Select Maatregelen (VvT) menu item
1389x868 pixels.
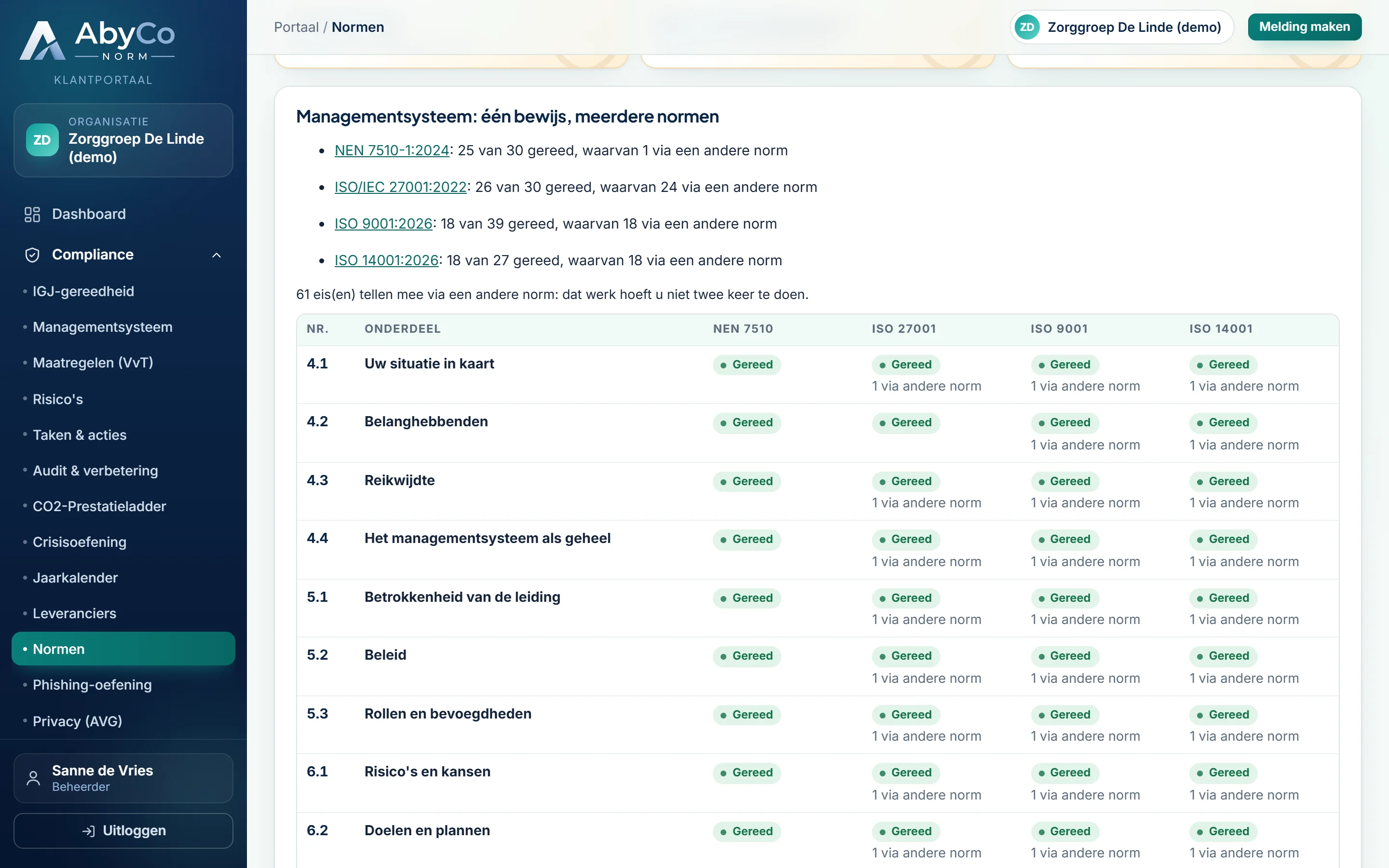click(x=123, y=363)
